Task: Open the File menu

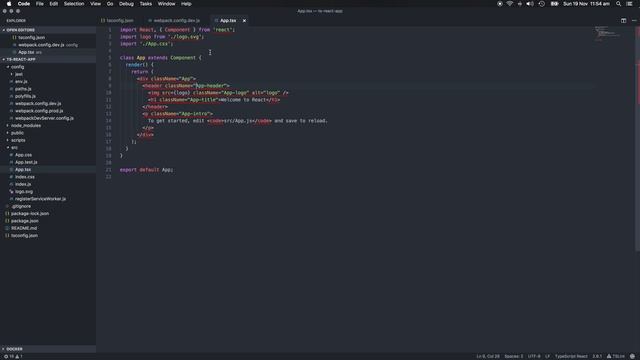Action: point(40,4)
